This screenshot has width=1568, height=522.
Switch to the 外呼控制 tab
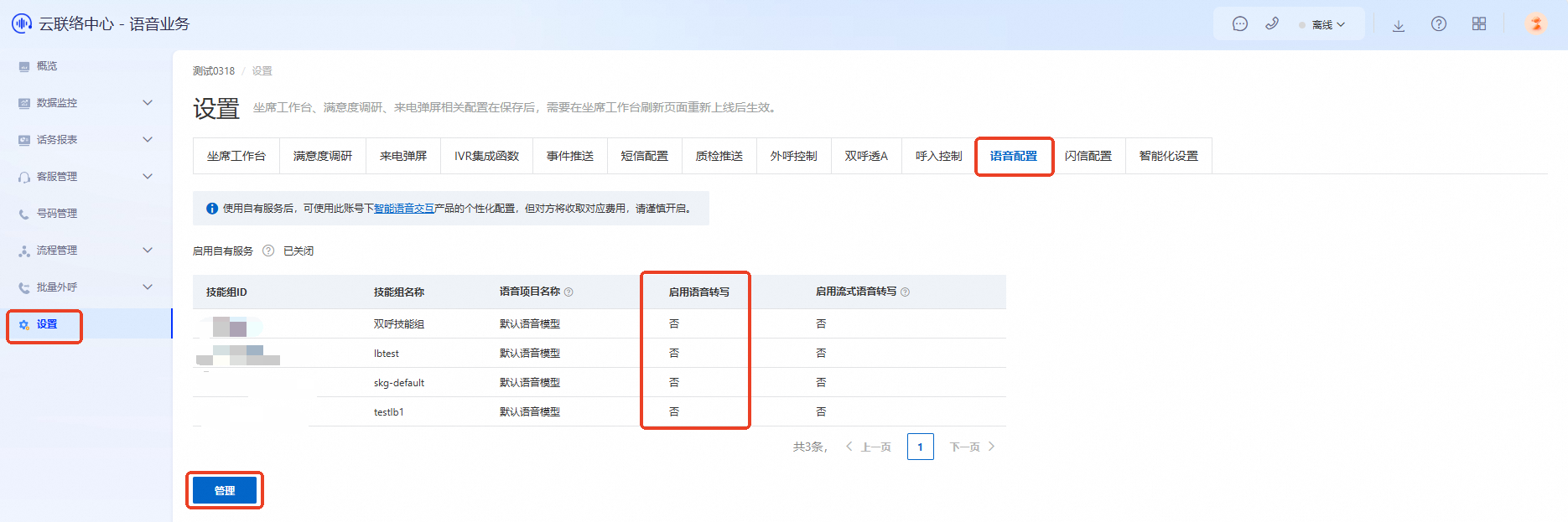pyautogui.click(x=794, y=156)
